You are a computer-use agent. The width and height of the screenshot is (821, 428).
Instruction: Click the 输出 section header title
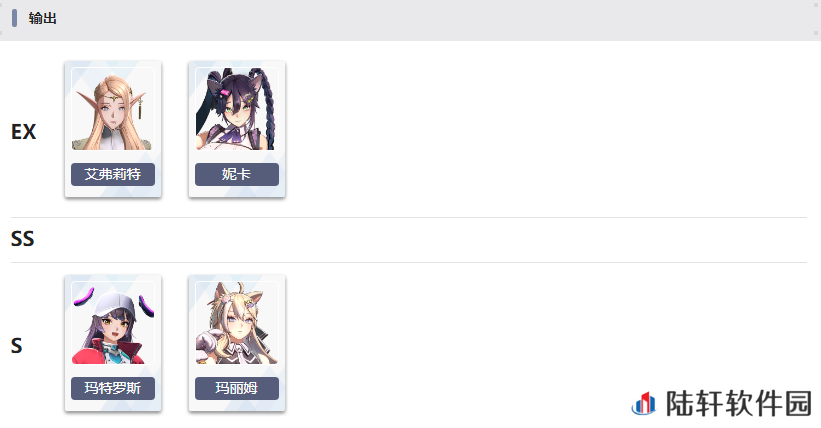[x=43, y=18]
